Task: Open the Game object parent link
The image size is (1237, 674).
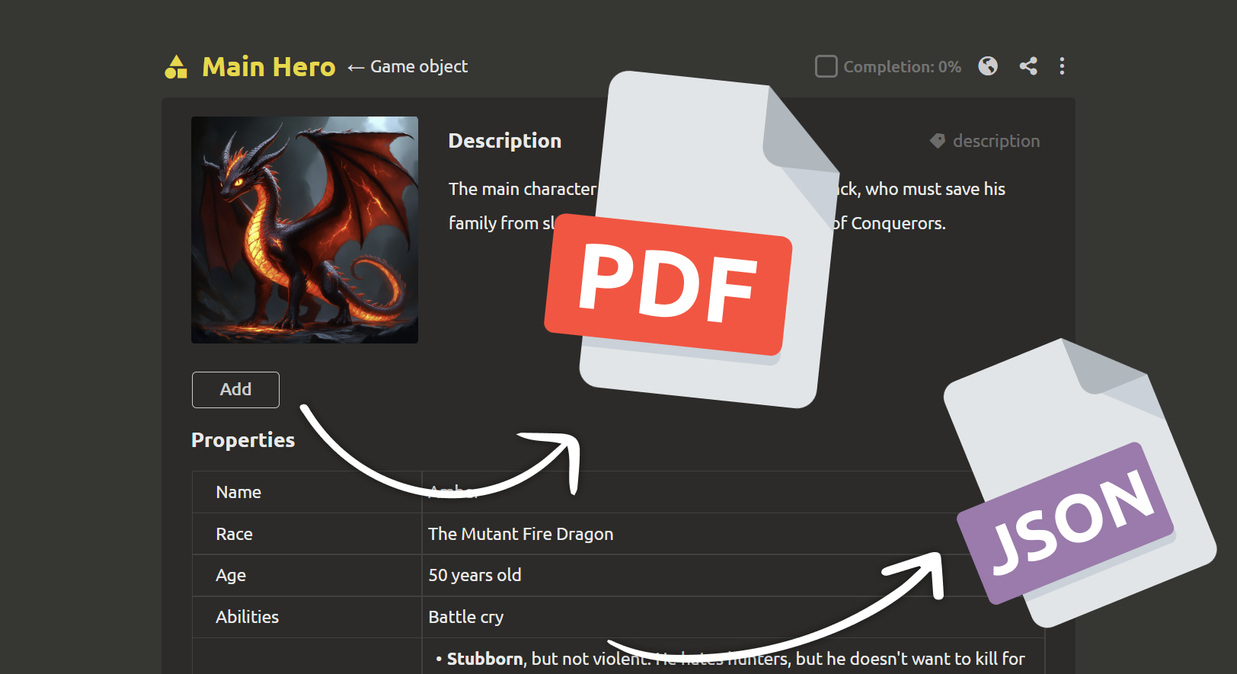Action: (x=408, y=67)
